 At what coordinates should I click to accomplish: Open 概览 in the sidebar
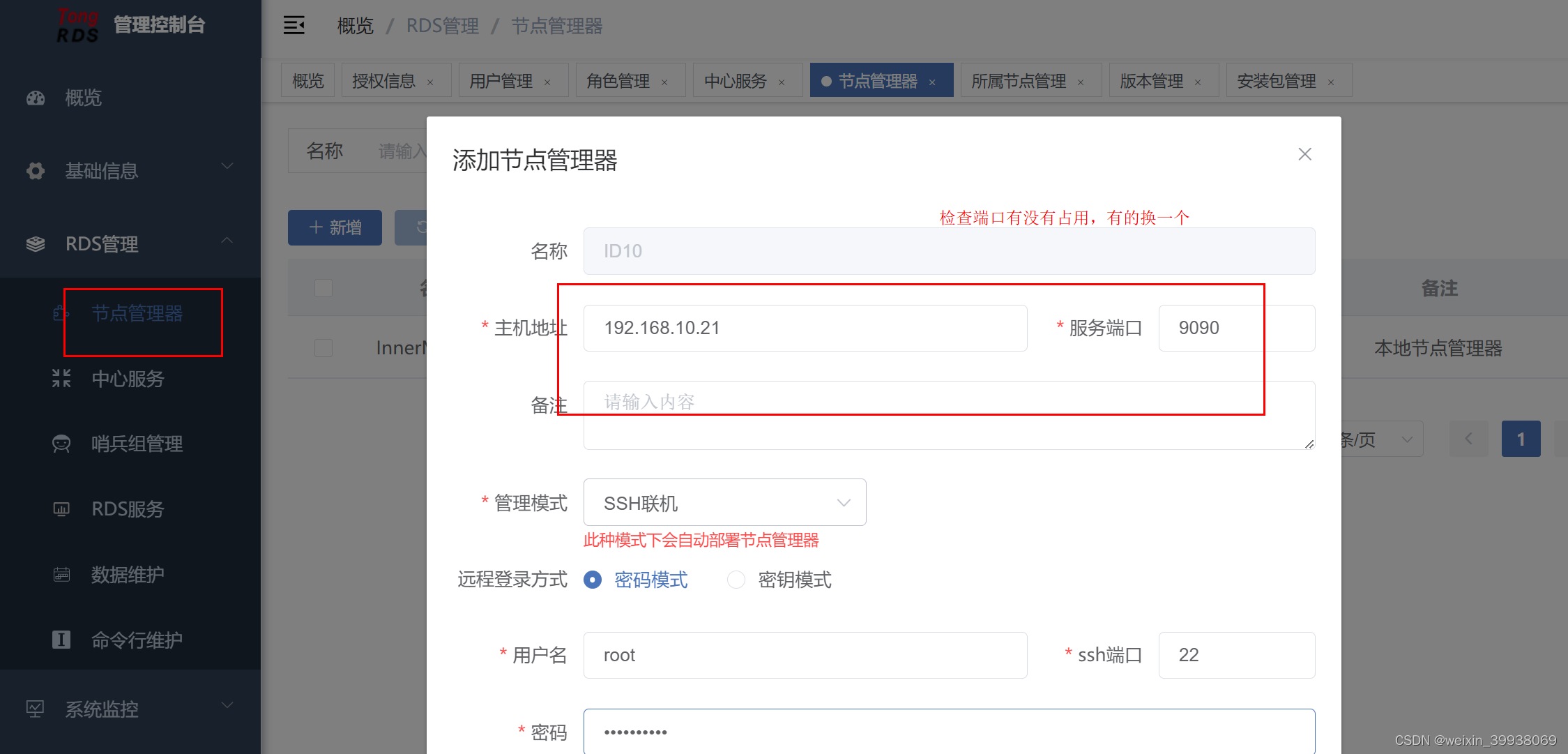click(x=130, y=98)
